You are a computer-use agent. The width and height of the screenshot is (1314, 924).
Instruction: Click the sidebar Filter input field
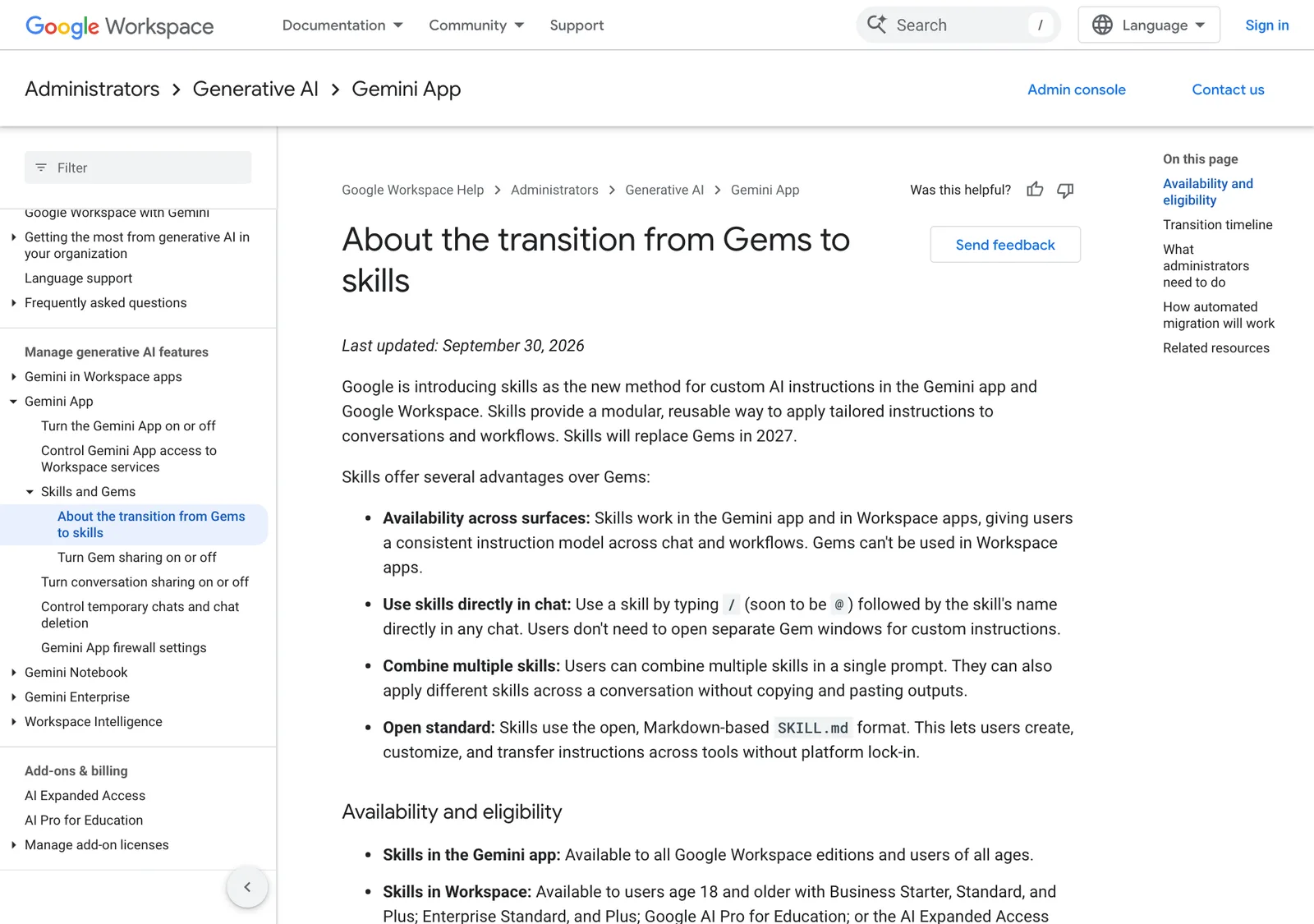click(138, 168)
